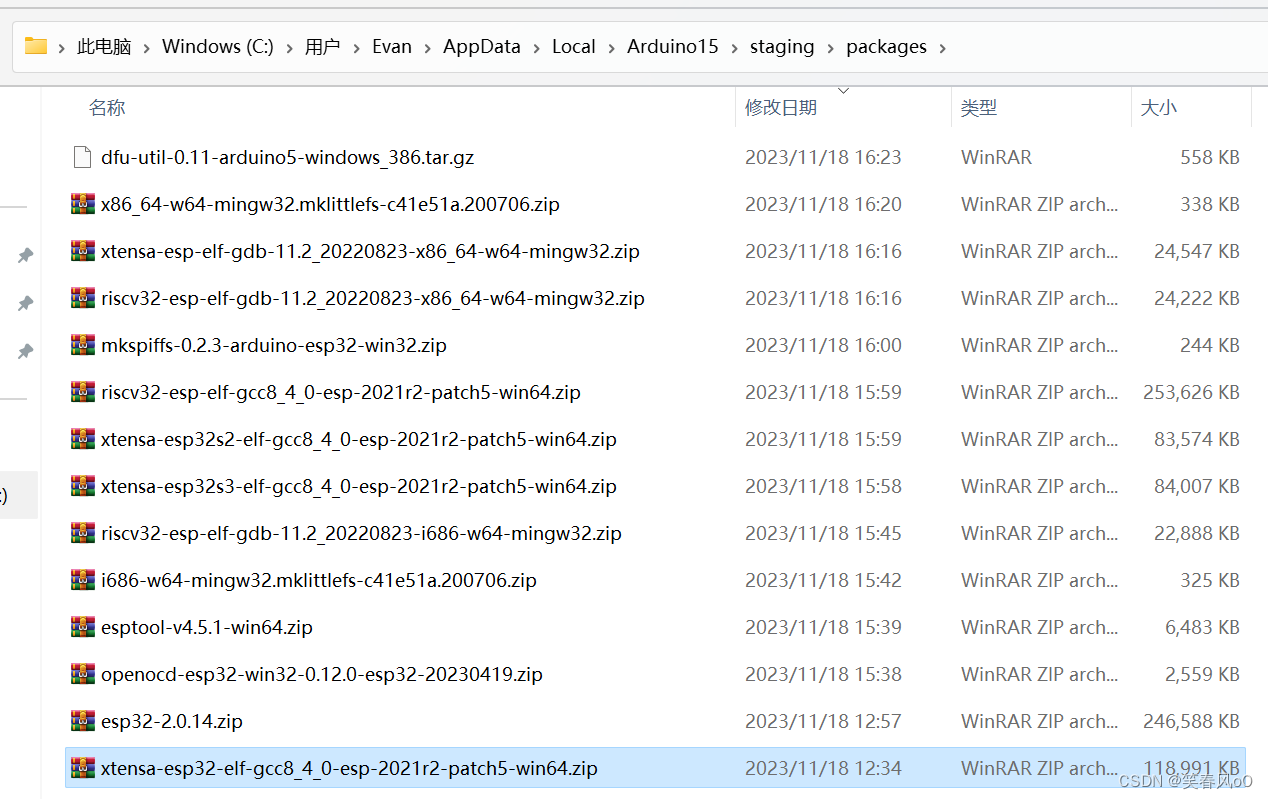Select openocd-esp32-win32-0.12.0-esp32-20230419.zip name

(322, 674)
